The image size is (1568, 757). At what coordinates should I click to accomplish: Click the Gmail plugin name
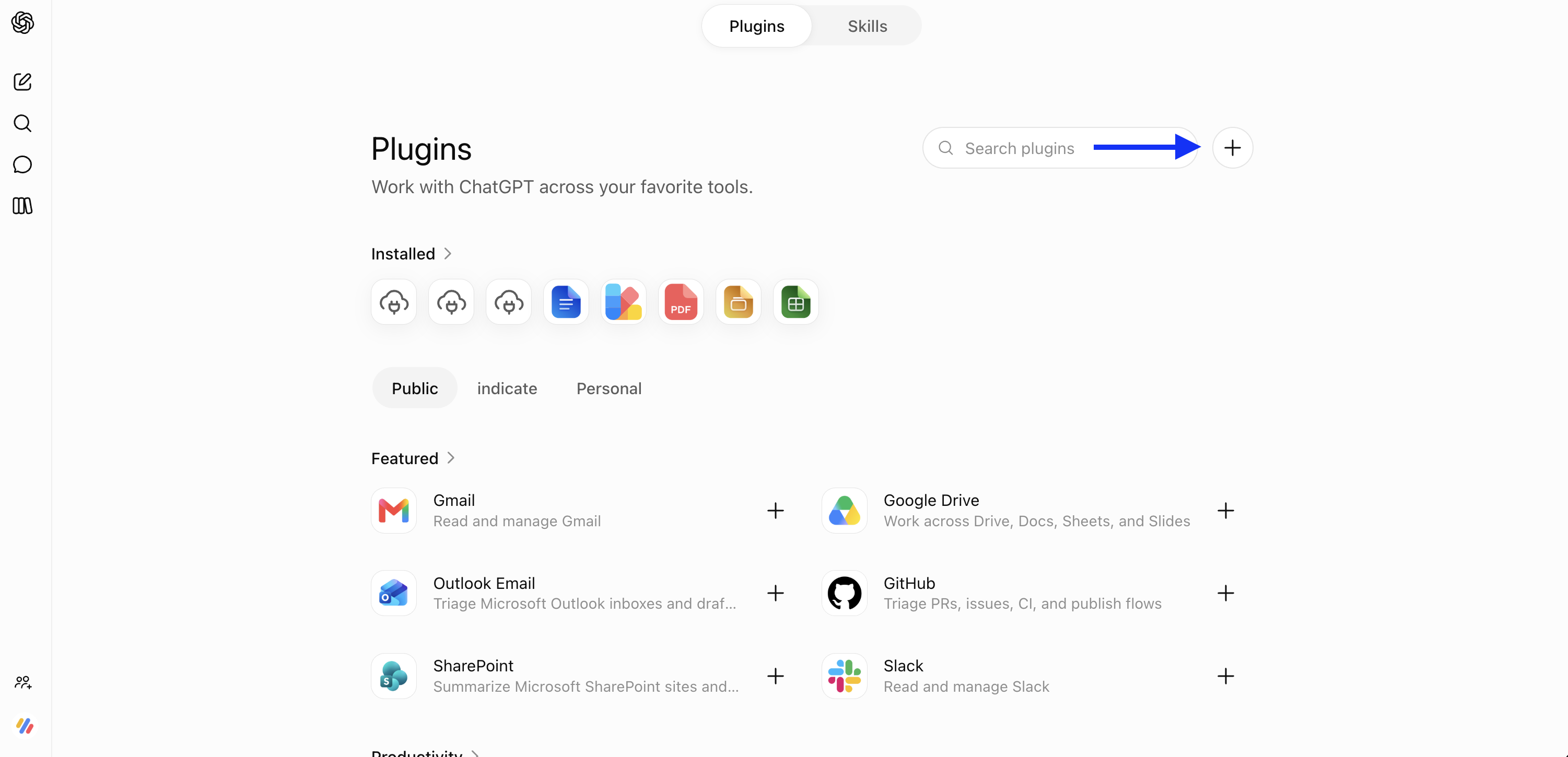(454, 500)
